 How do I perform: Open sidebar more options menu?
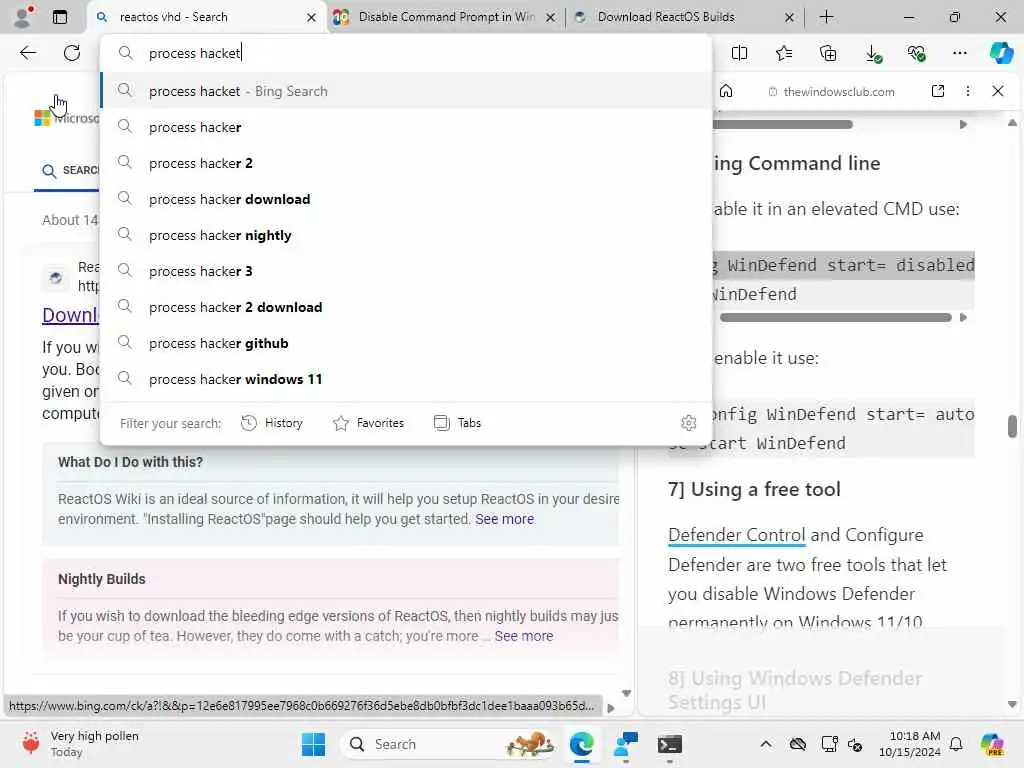pyautogui.click(x=968, y=91)
